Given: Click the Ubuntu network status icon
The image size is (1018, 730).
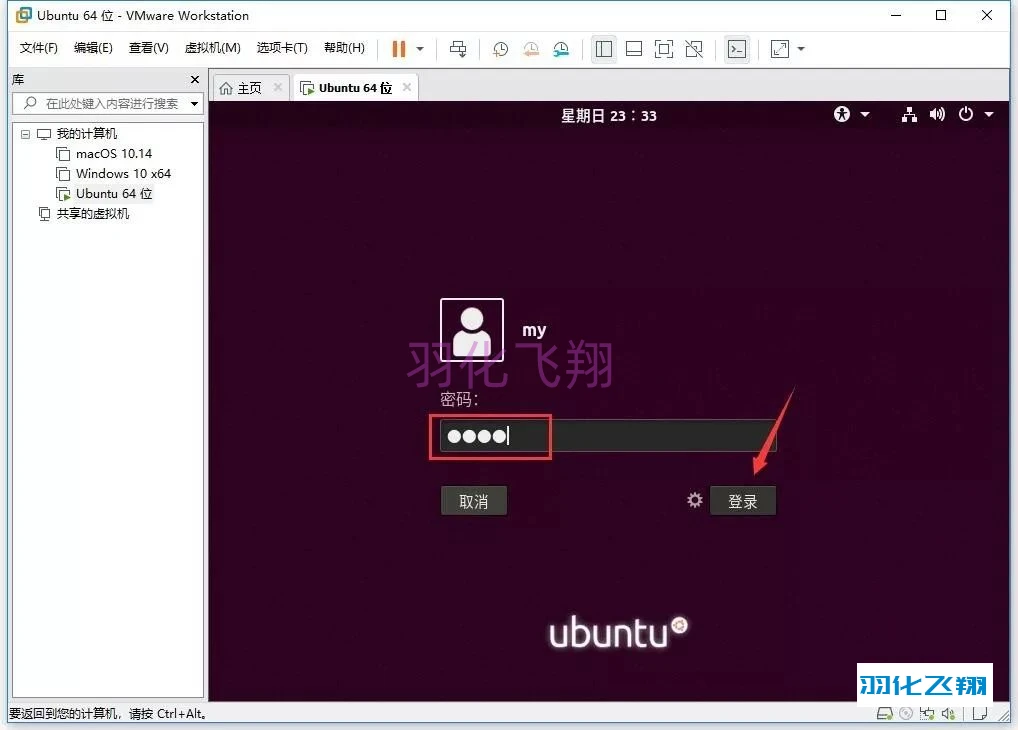Looking at the screenshot, I should pos(910,115).
